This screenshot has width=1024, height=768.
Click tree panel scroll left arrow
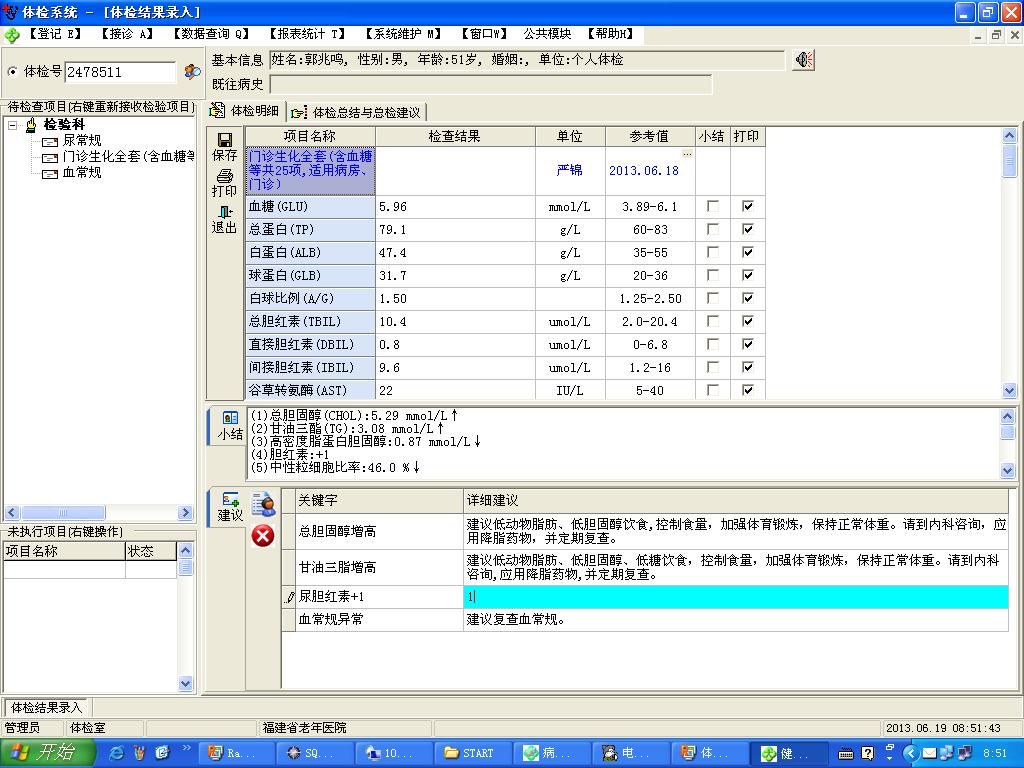click(12, 513)
